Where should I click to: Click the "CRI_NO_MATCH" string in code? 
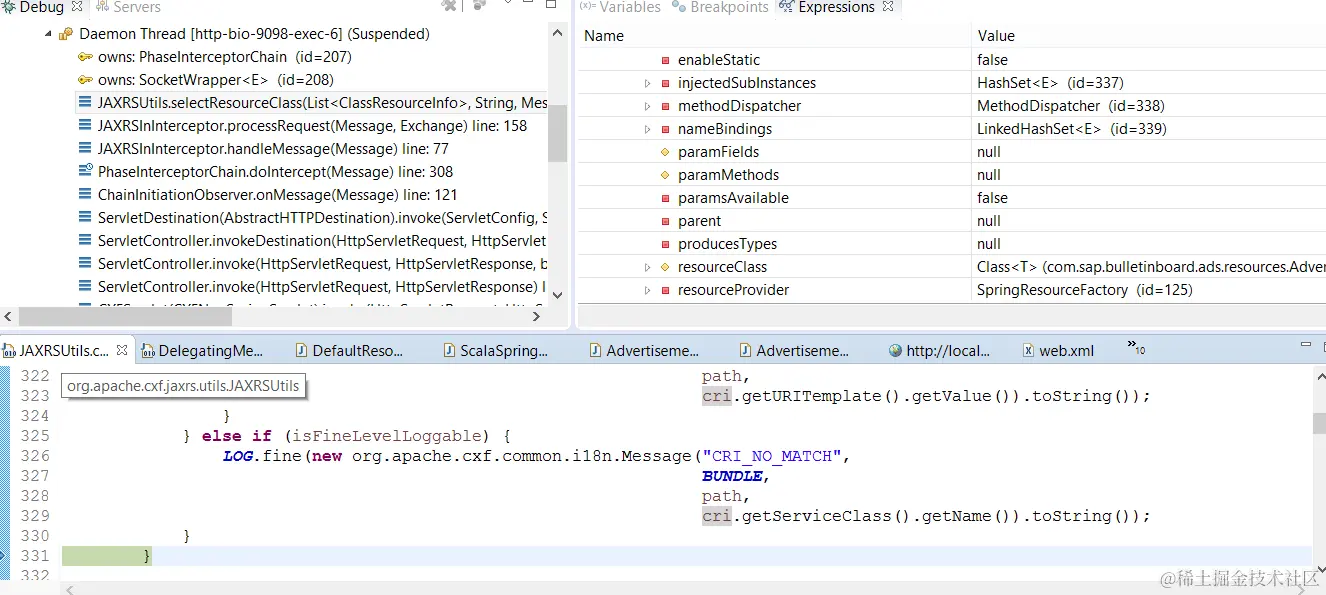[771, 456]
